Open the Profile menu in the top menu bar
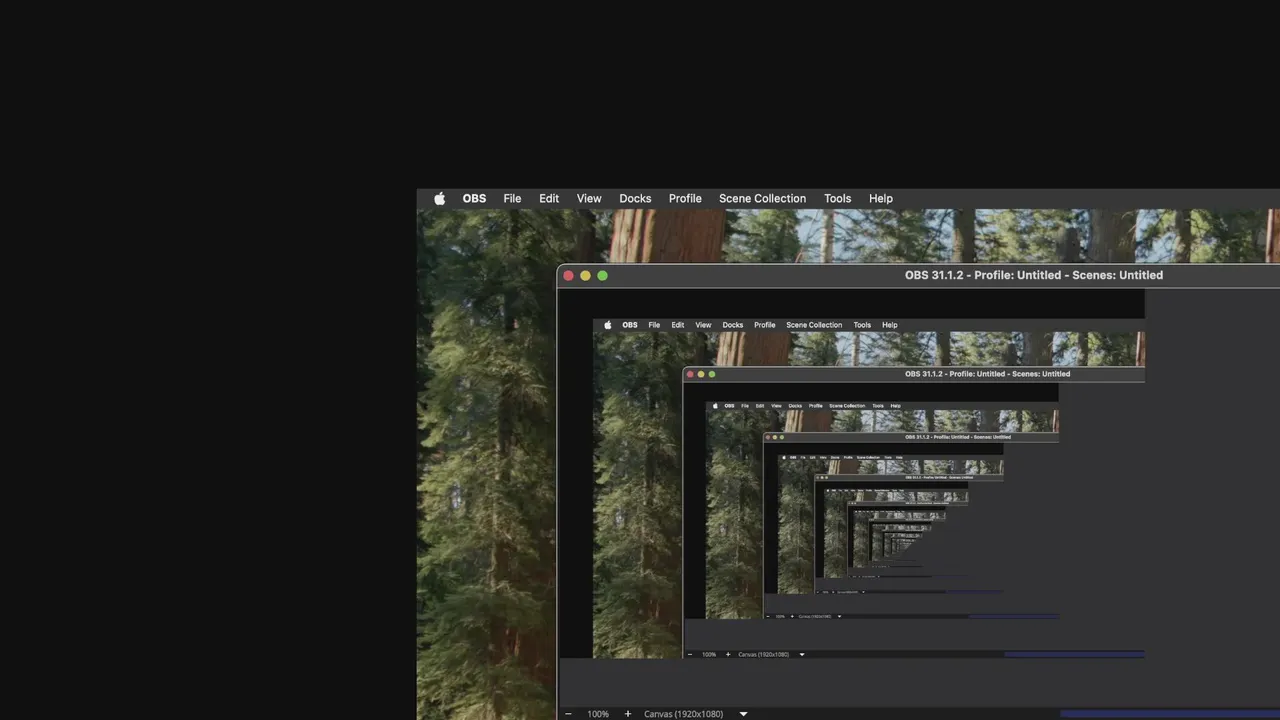This screenshot has height=720, width=1280. click(x=685, y=198)
